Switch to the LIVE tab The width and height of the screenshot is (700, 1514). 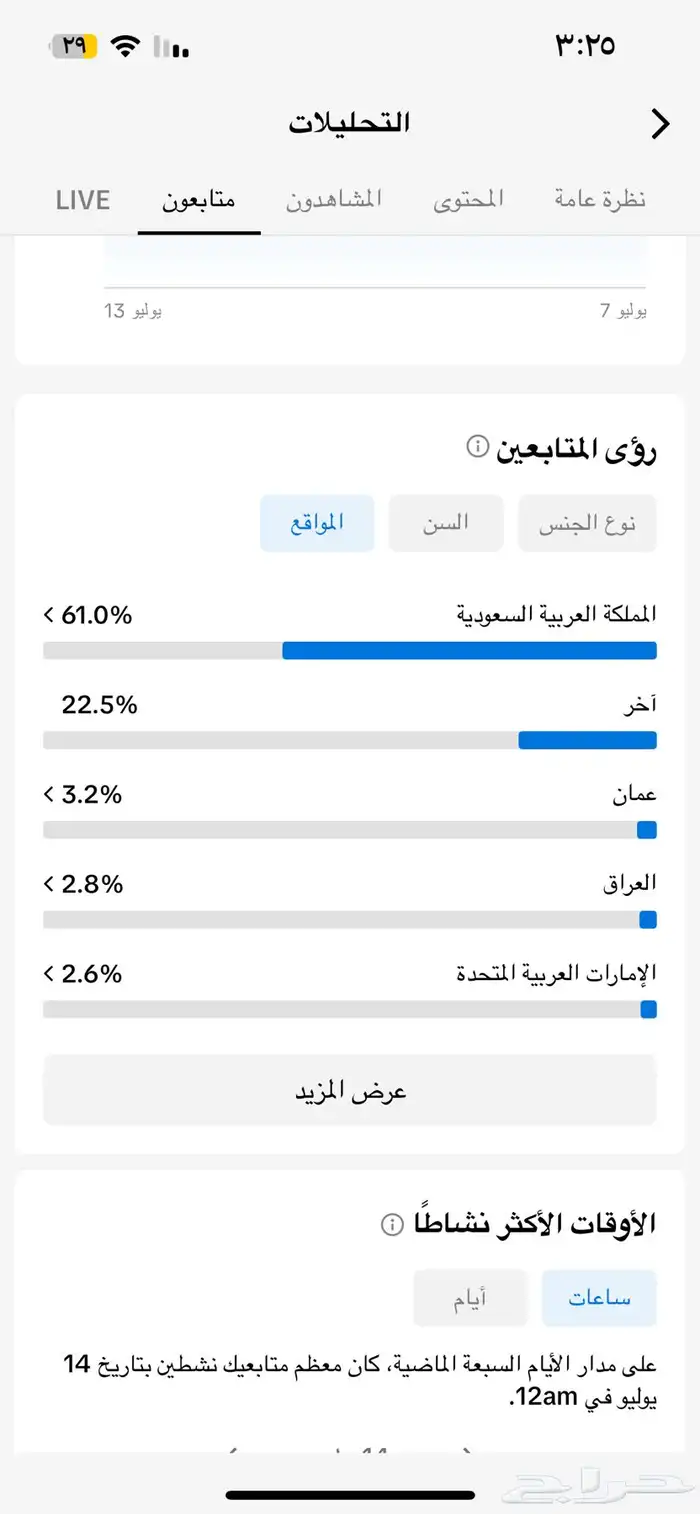pyautogui.click(x=82, y=200)
